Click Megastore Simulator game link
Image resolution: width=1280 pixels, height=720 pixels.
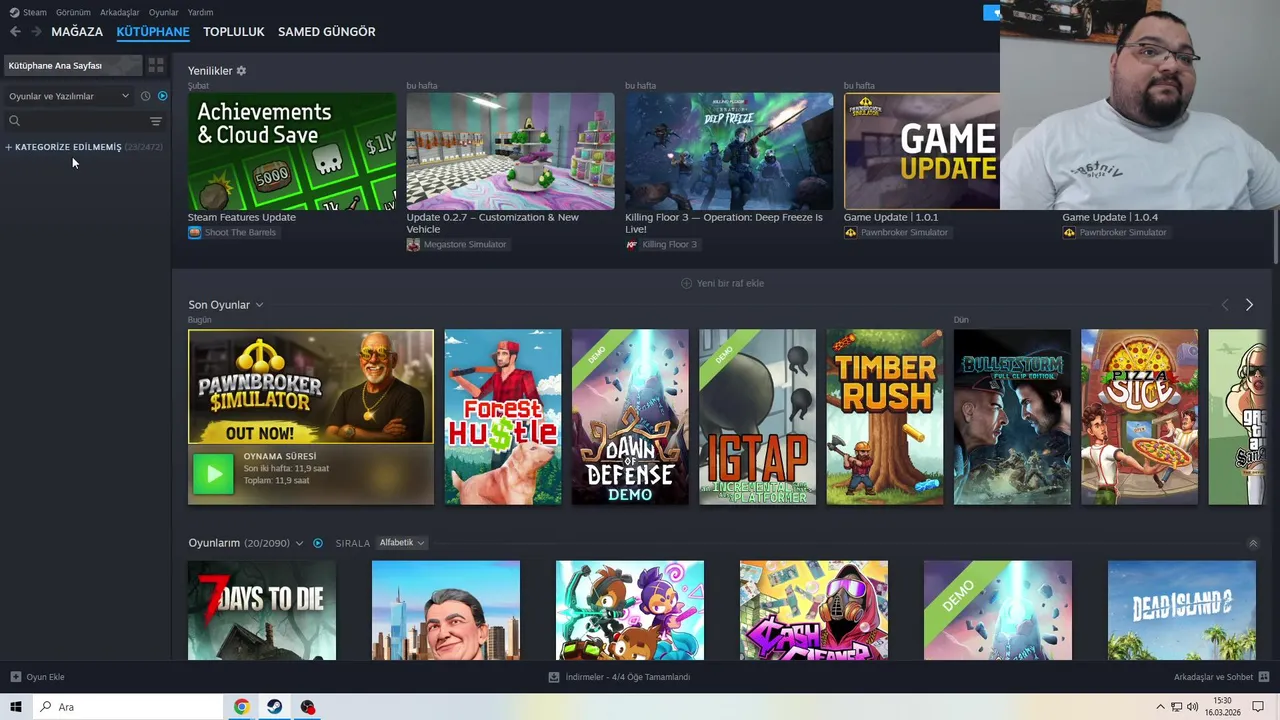pos(457,244)
